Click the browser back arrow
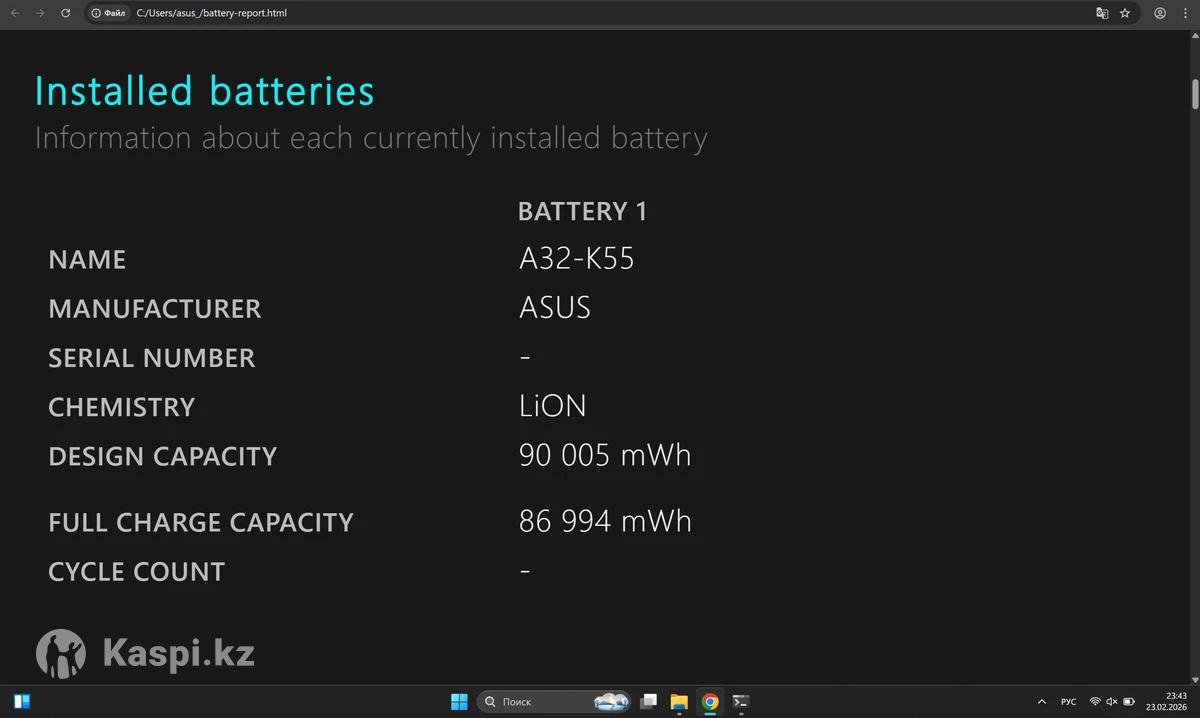1200x718 pixels. tap(15, 13)
